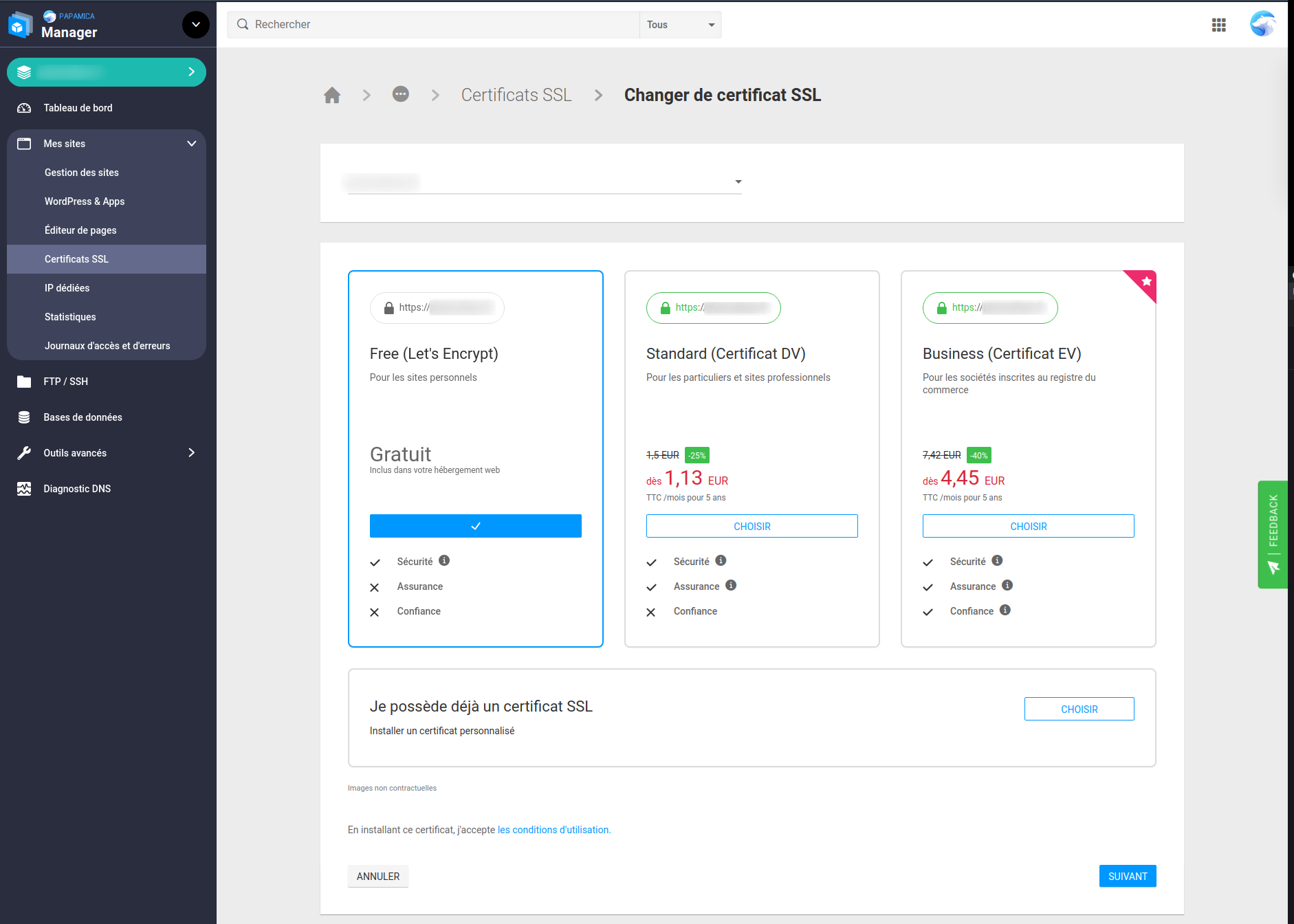Viewport: 1294px width, 924px height.
Task: Open les conditions d'utilisation link
Action: pyautogui.click(x=553, y=830)
